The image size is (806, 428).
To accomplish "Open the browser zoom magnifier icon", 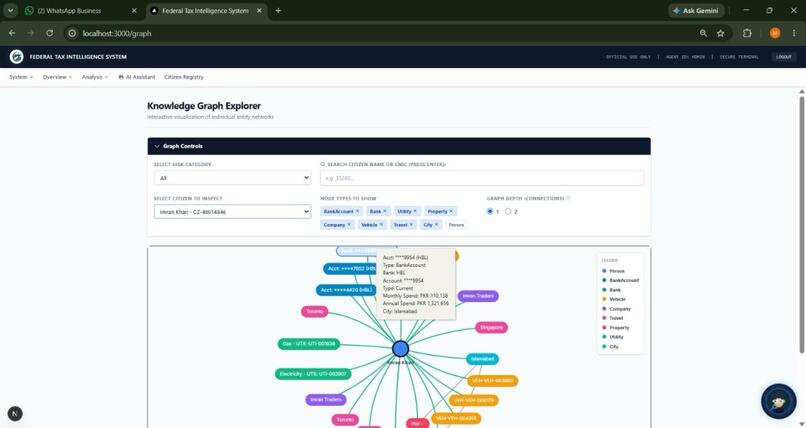I will (x=703, y=33).
